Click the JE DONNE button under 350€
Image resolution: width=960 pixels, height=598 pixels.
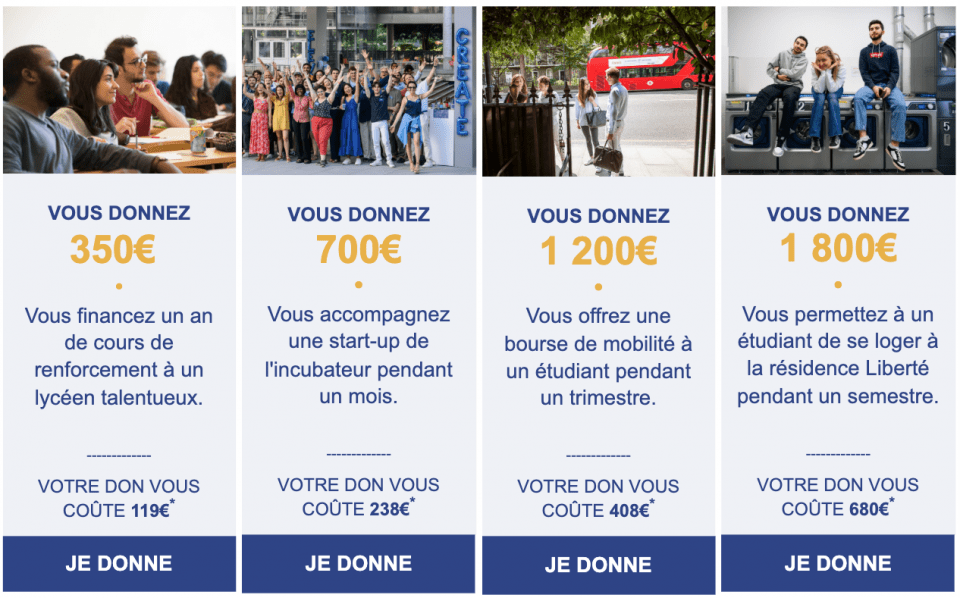(x=119, y=563)
